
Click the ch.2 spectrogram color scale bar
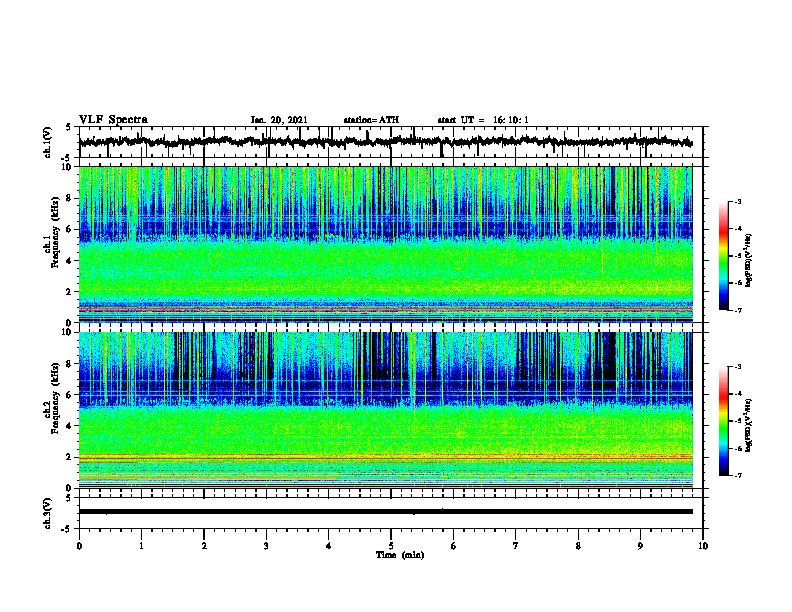point(724,421)
